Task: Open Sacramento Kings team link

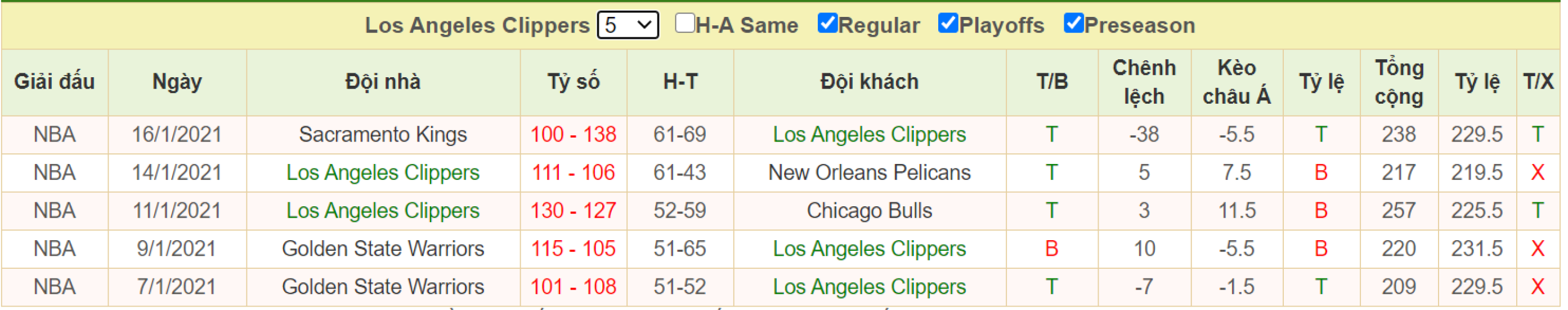Action: tap(383, 135)
